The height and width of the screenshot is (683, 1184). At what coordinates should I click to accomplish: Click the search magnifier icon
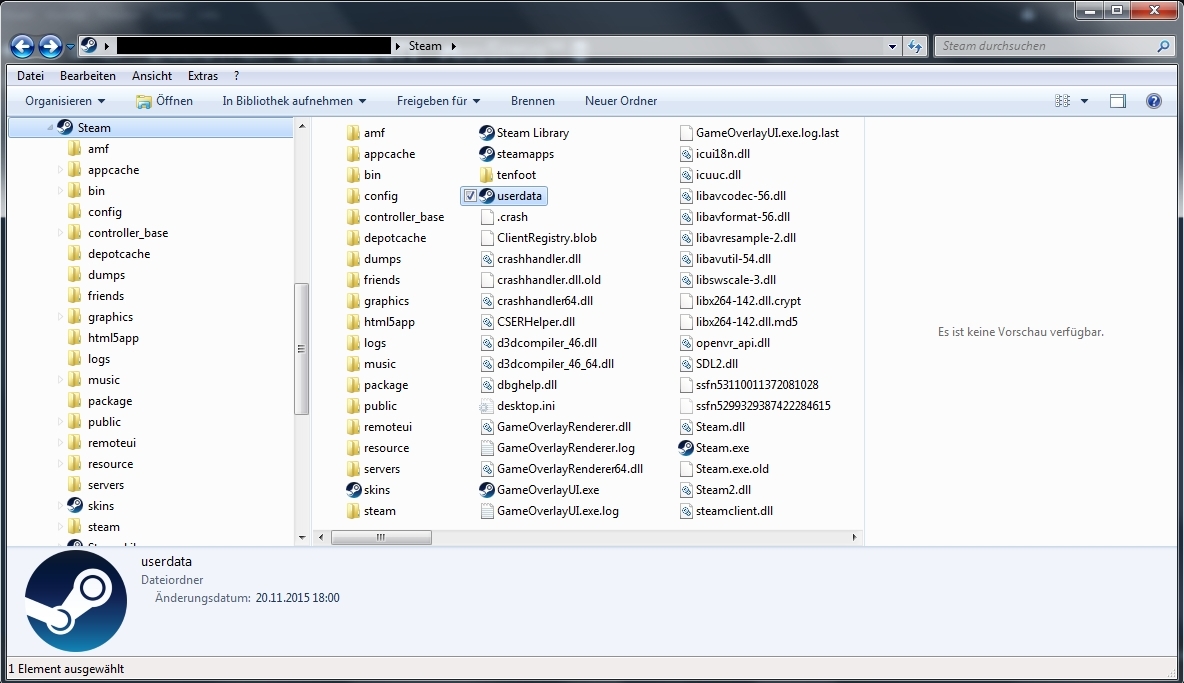point(1163,46)
